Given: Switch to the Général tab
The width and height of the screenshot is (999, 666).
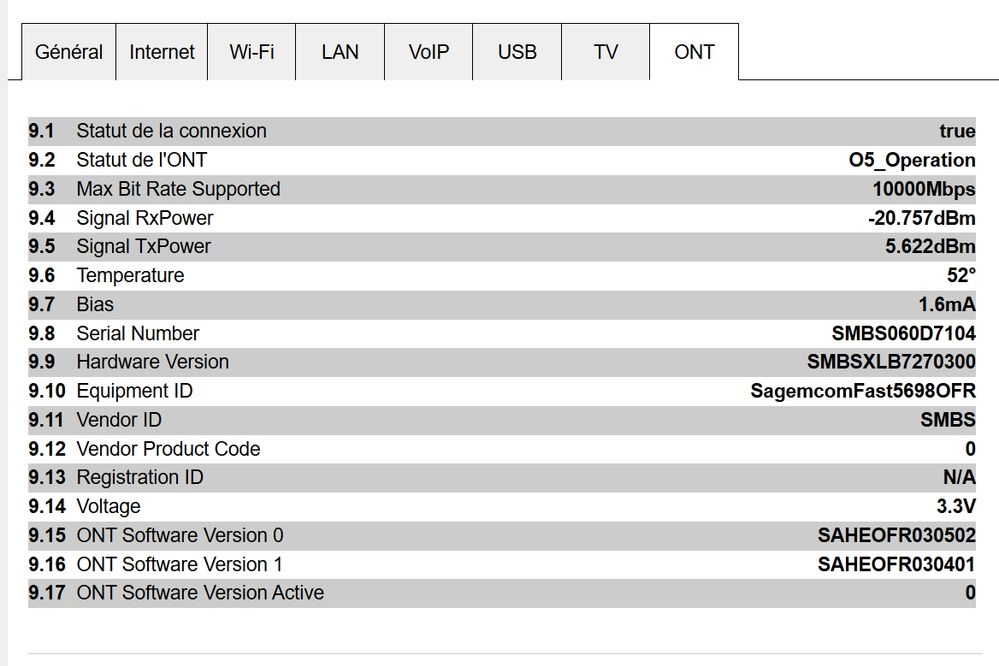Looking at the screenshot, I should pyautogui.click(x=69, y=52).
